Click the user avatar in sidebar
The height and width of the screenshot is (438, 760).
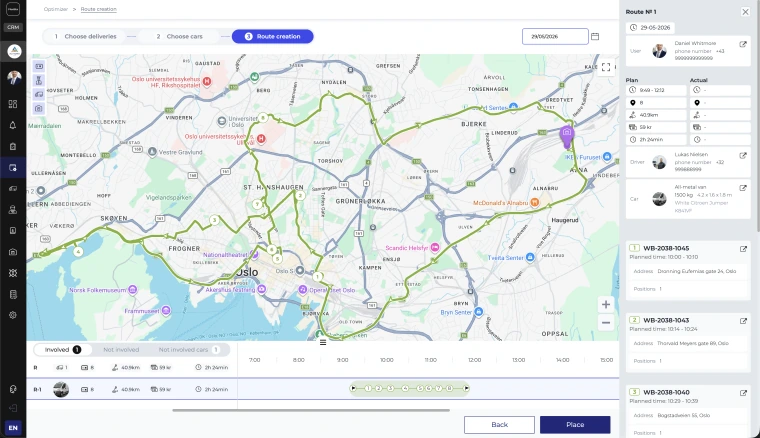(14, 77)
